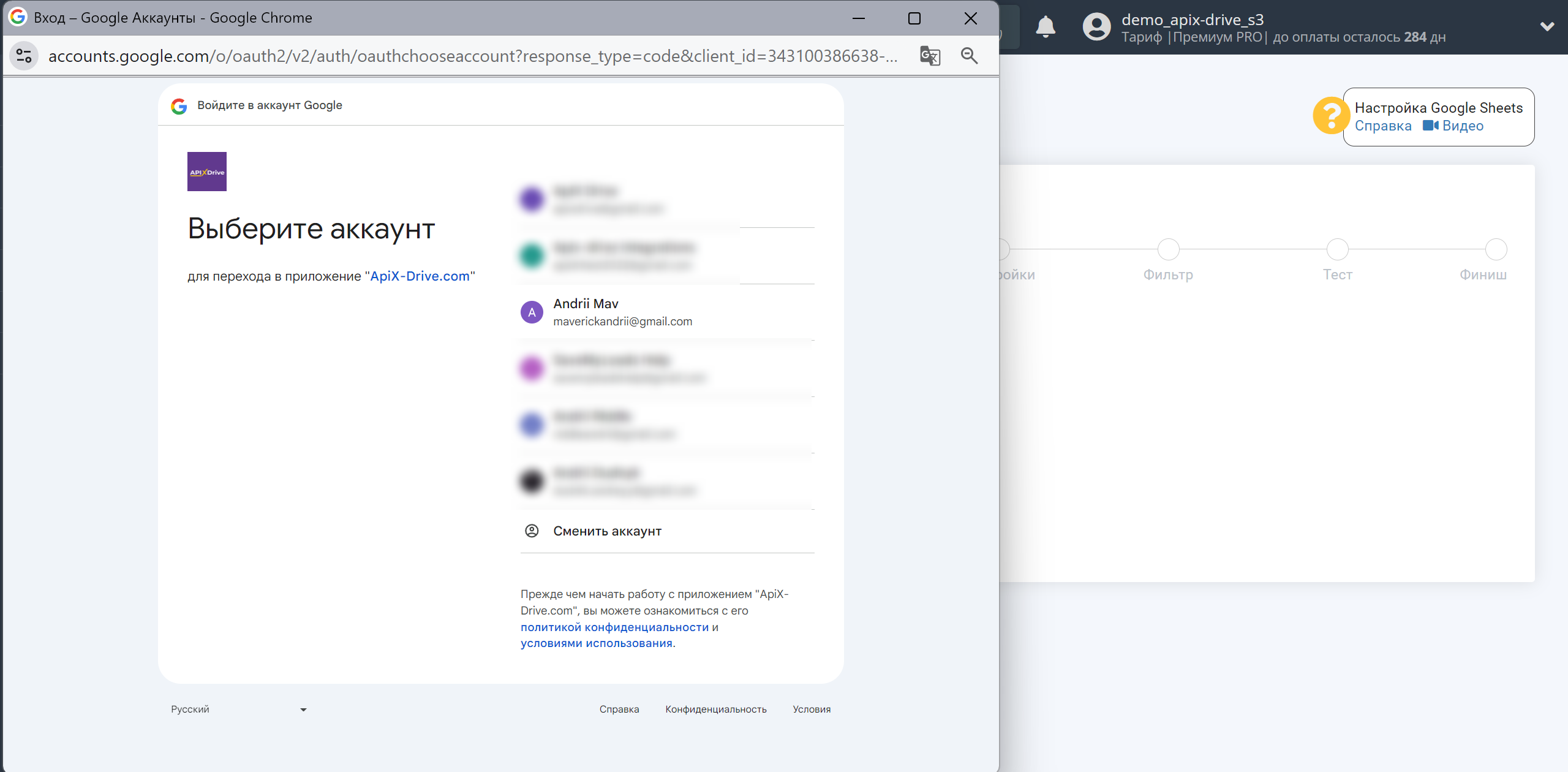Maximize the Google sign-in Chrome window
Viewport: 1568px width, 772px height.
(x=914, y=18)
